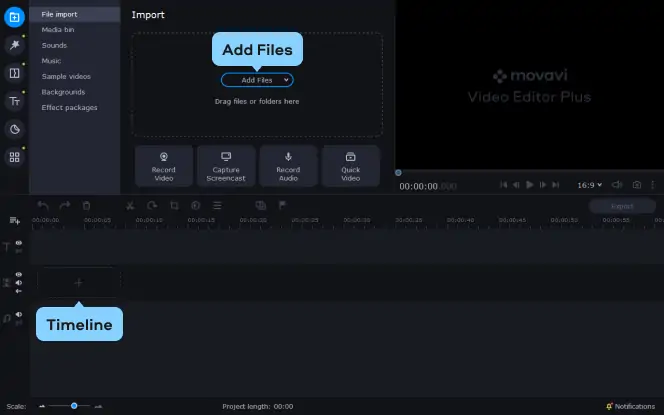The width and height of the screenshot is (664, 415).
Task: Start Capture Screencast
Action: [226, 166]
